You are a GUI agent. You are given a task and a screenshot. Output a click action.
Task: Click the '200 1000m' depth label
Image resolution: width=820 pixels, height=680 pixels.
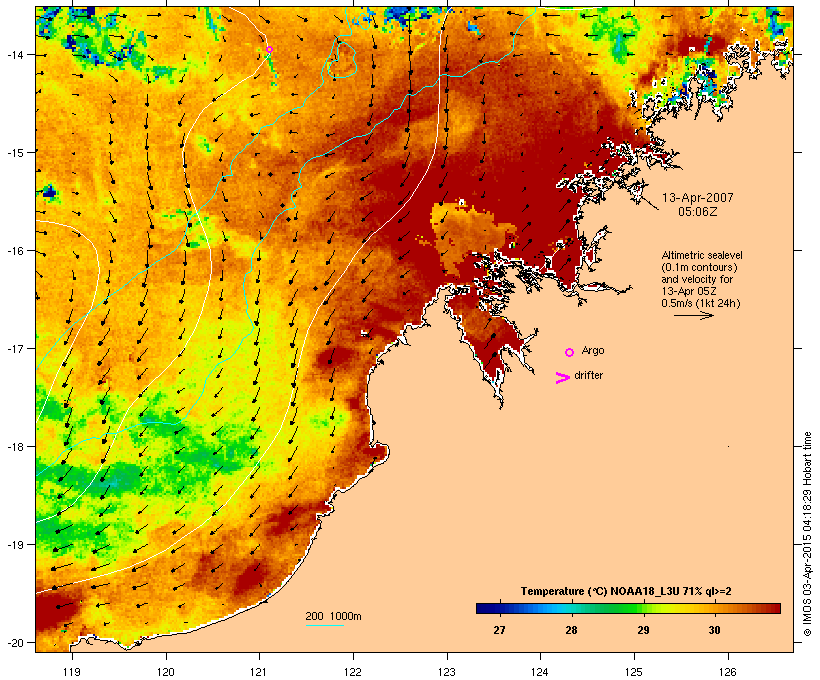333,616
